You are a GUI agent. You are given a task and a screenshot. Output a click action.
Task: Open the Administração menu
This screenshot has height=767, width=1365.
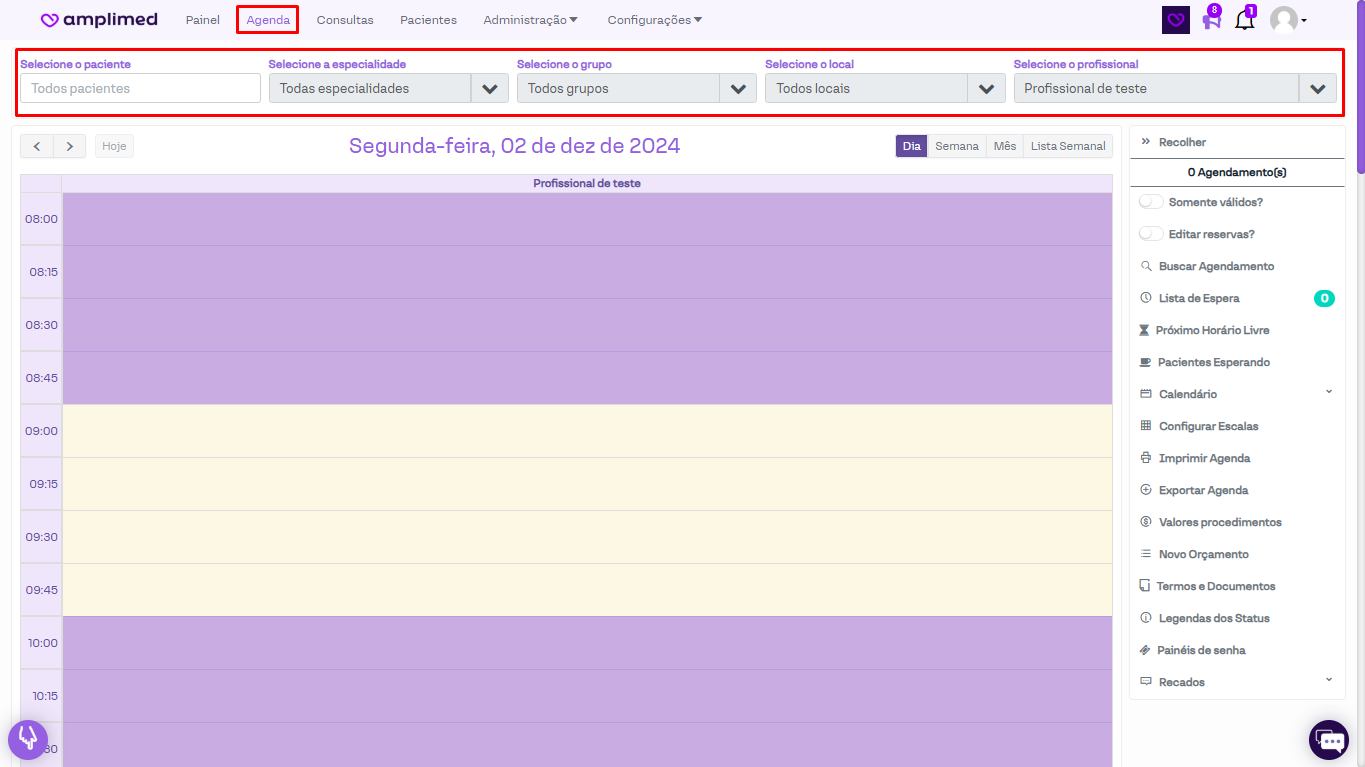click(530, 20)
